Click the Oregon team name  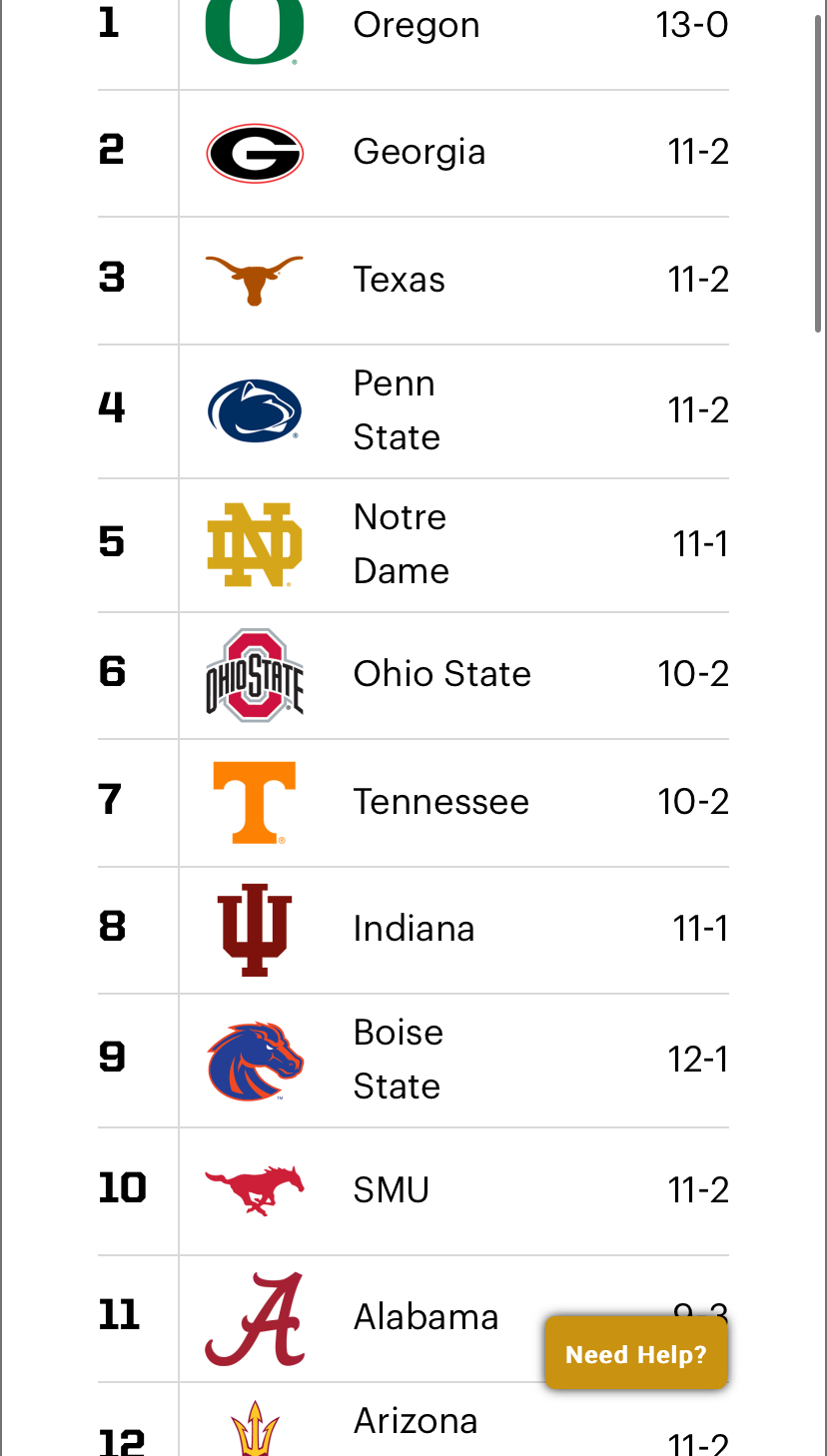click(x=416, y=25)
